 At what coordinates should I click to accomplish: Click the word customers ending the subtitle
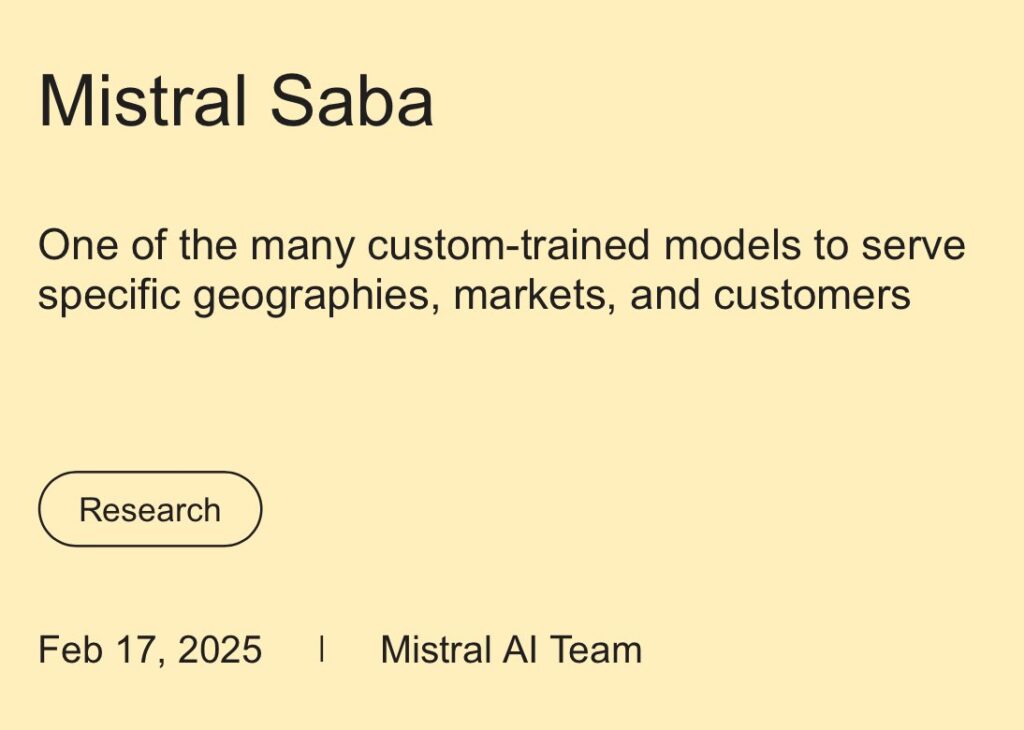[812, 295]
